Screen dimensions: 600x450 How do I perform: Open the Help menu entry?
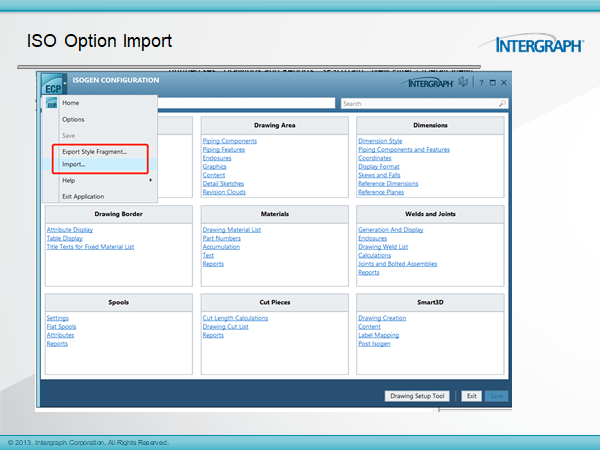(x=68, y=180)
